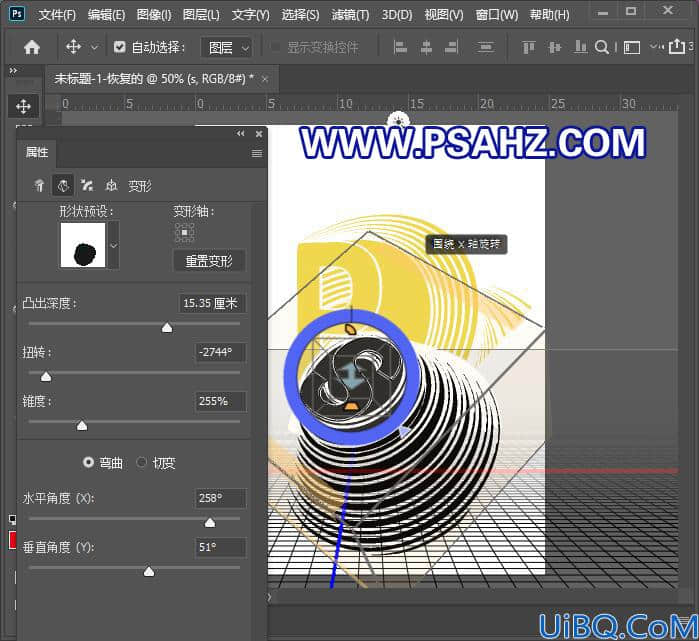Image resolution: width=699 pixels, height=641 pixels.
Task: Select the 切变 radio button
Action: pyautogui.click(x=141, y=462)
